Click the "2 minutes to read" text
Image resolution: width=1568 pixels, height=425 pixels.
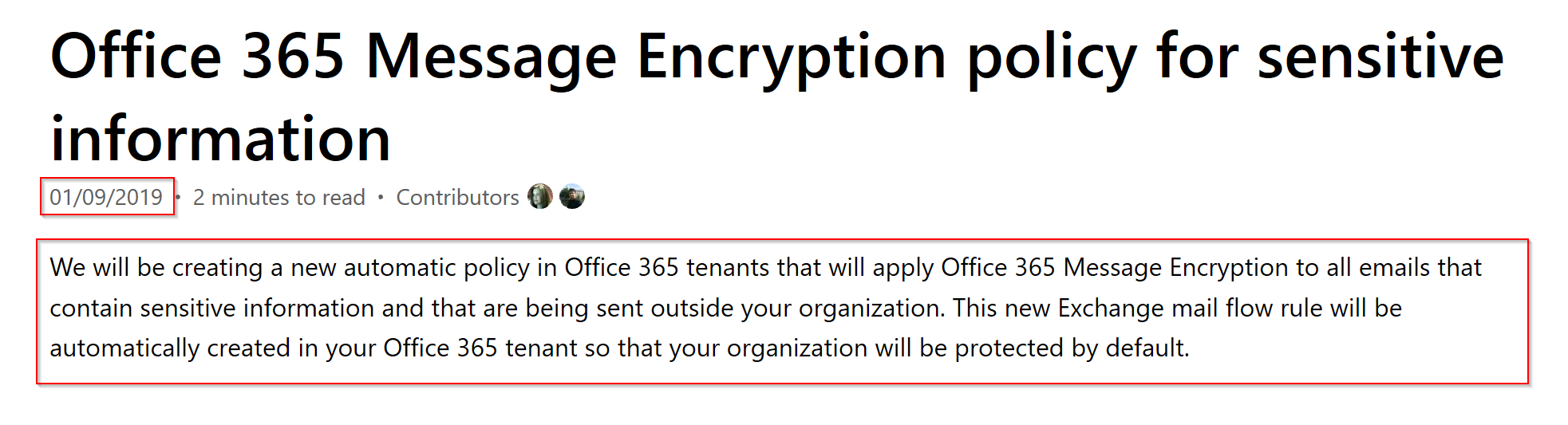[279, 198]
